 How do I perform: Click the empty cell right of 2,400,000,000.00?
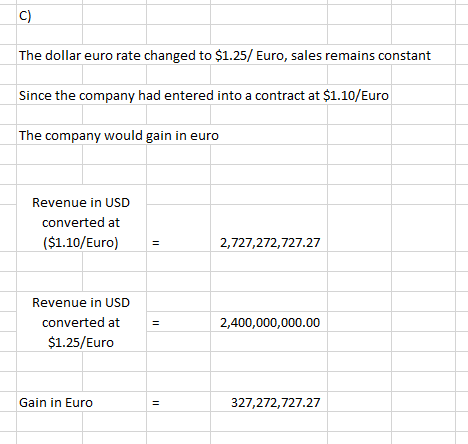coord(360,322)
